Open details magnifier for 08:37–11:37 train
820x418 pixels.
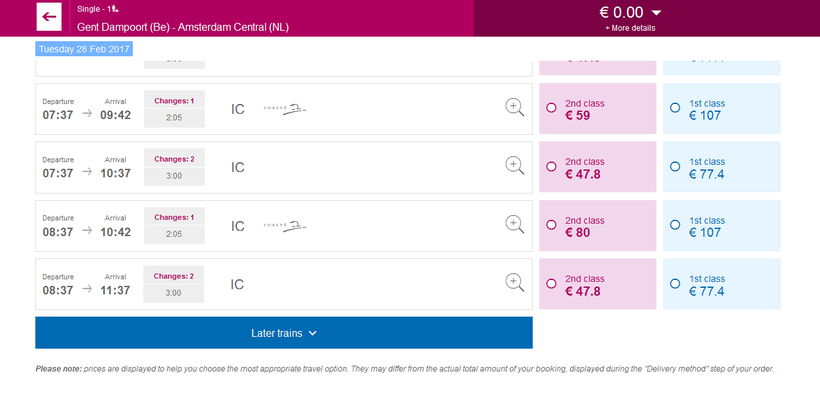point(515,283)
